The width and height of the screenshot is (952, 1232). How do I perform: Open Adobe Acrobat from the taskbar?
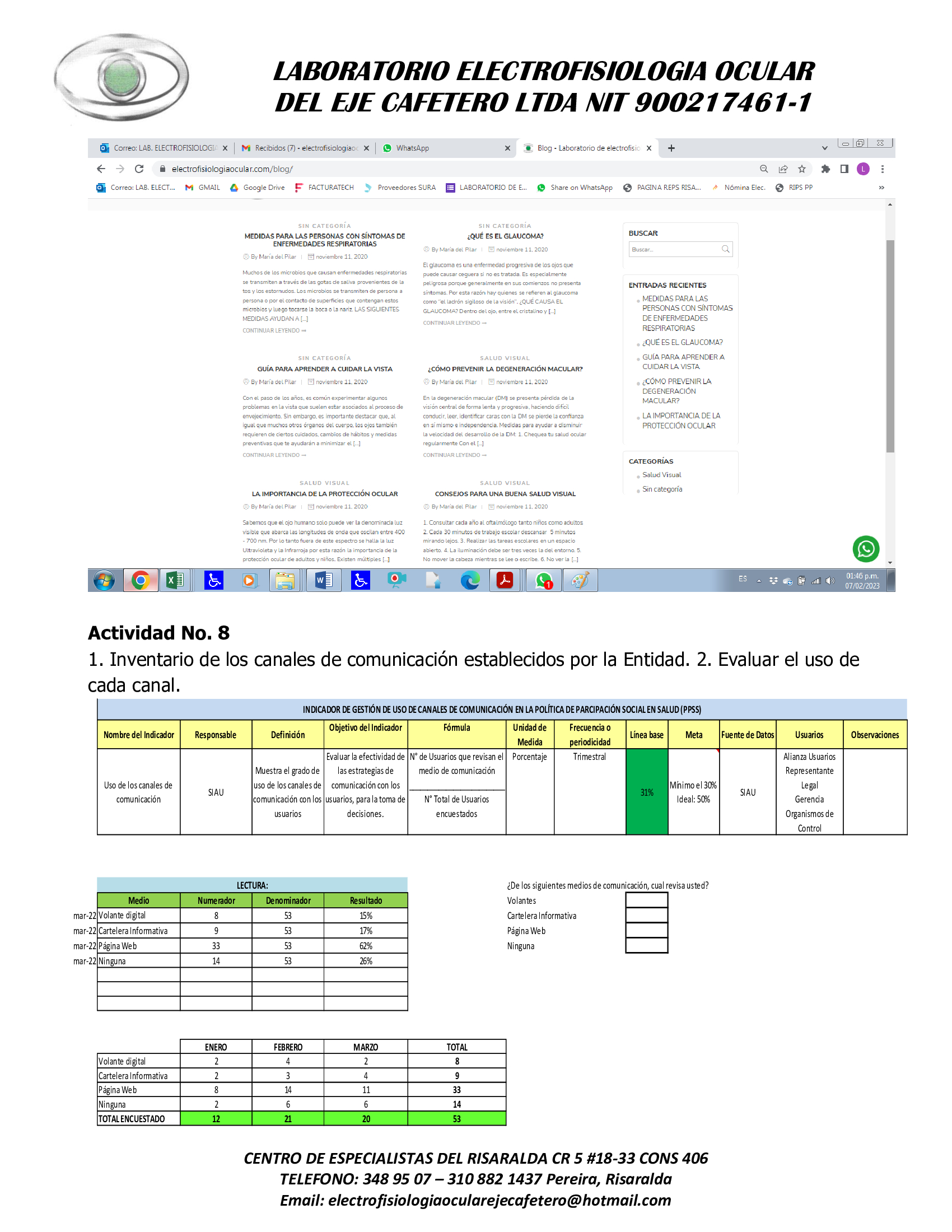(505, 580)
